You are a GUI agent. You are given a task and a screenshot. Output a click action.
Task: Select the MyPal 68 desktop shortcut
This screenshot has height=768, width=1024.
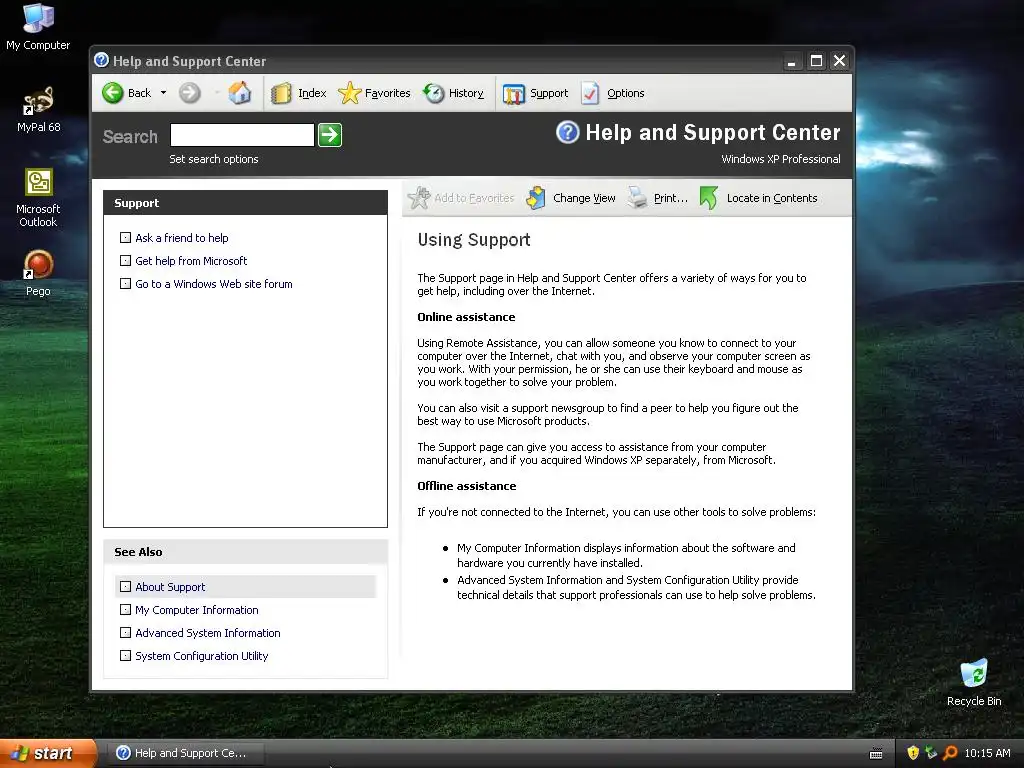tap(39, 110)
